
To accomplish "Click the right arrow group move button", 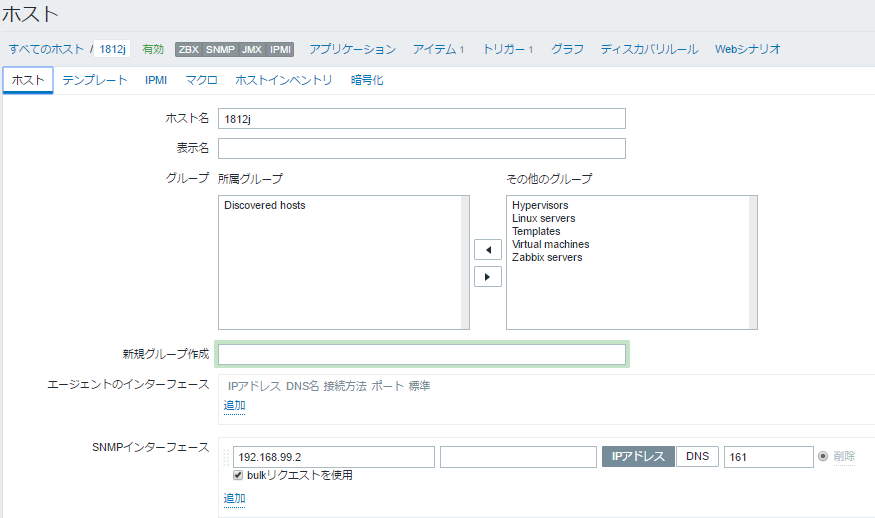I will click(x=488, y=276).
